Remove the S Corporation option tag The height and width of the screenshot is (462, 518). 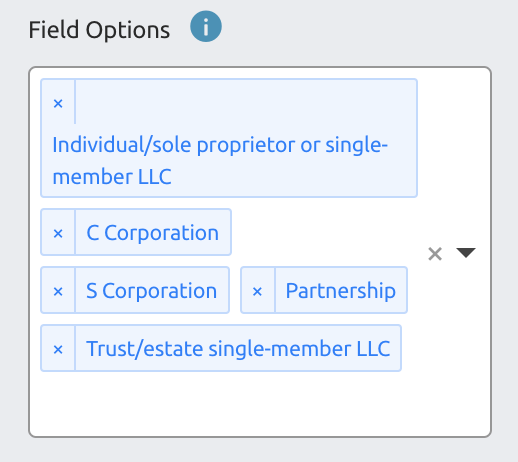(58, 291)
